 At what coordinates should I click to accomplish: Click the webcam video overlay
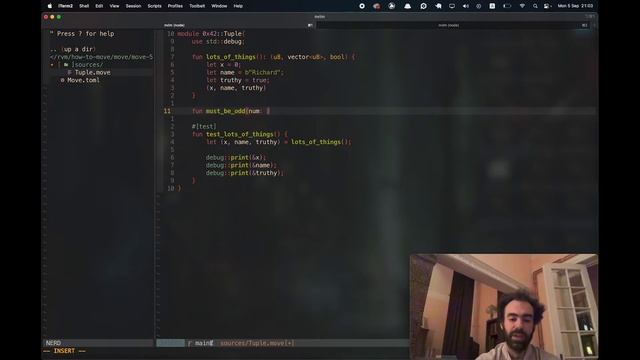(x=504, y=307)
